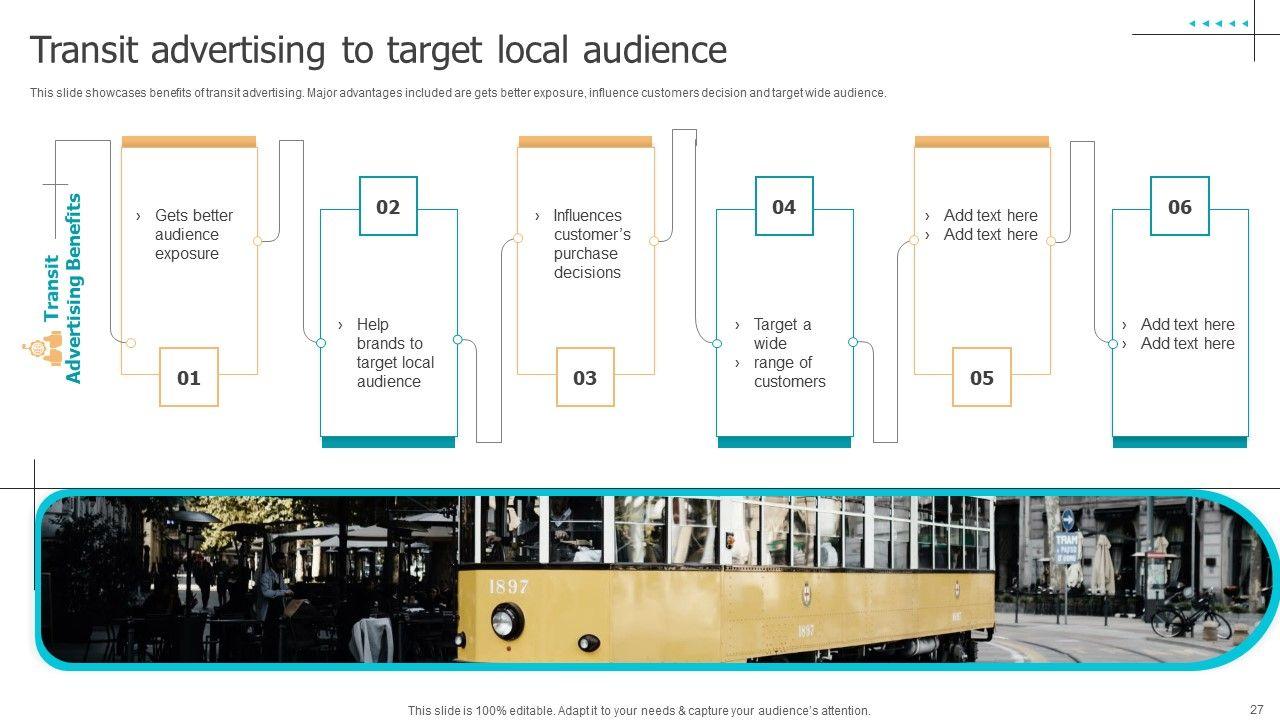Viewport: 1280px width, 720px height.
Task: Select the 03 number box
Action: click(x=585, y=377)
